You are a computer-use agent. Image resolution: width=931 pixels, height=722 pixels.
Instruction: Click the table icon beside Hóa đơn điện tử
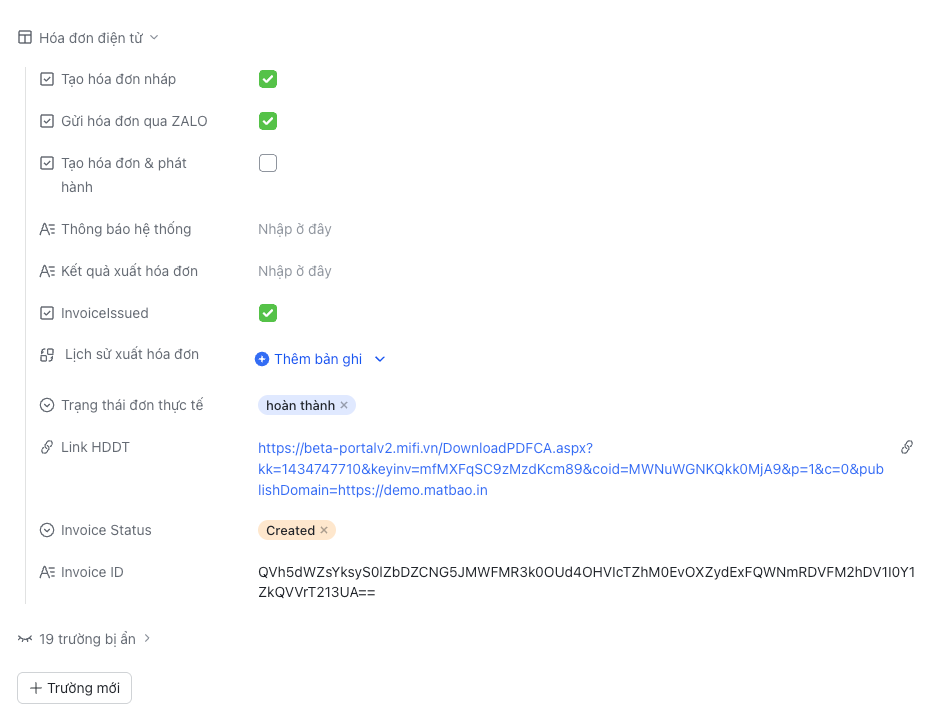[25, 38]
